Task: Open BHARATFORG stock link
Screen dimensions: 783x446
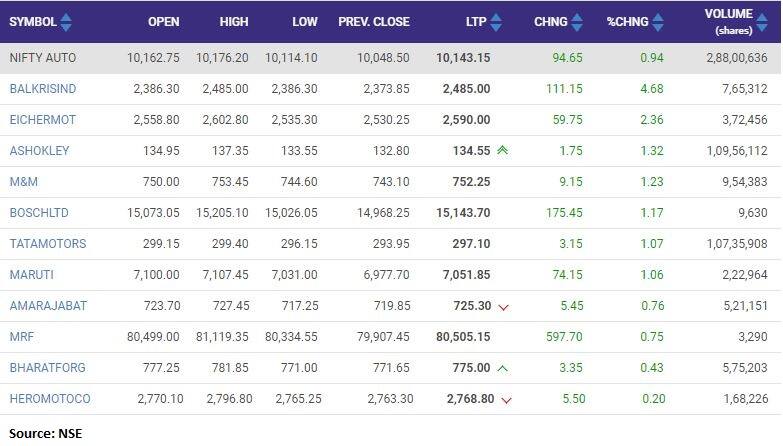Action: tap(47, 368)
